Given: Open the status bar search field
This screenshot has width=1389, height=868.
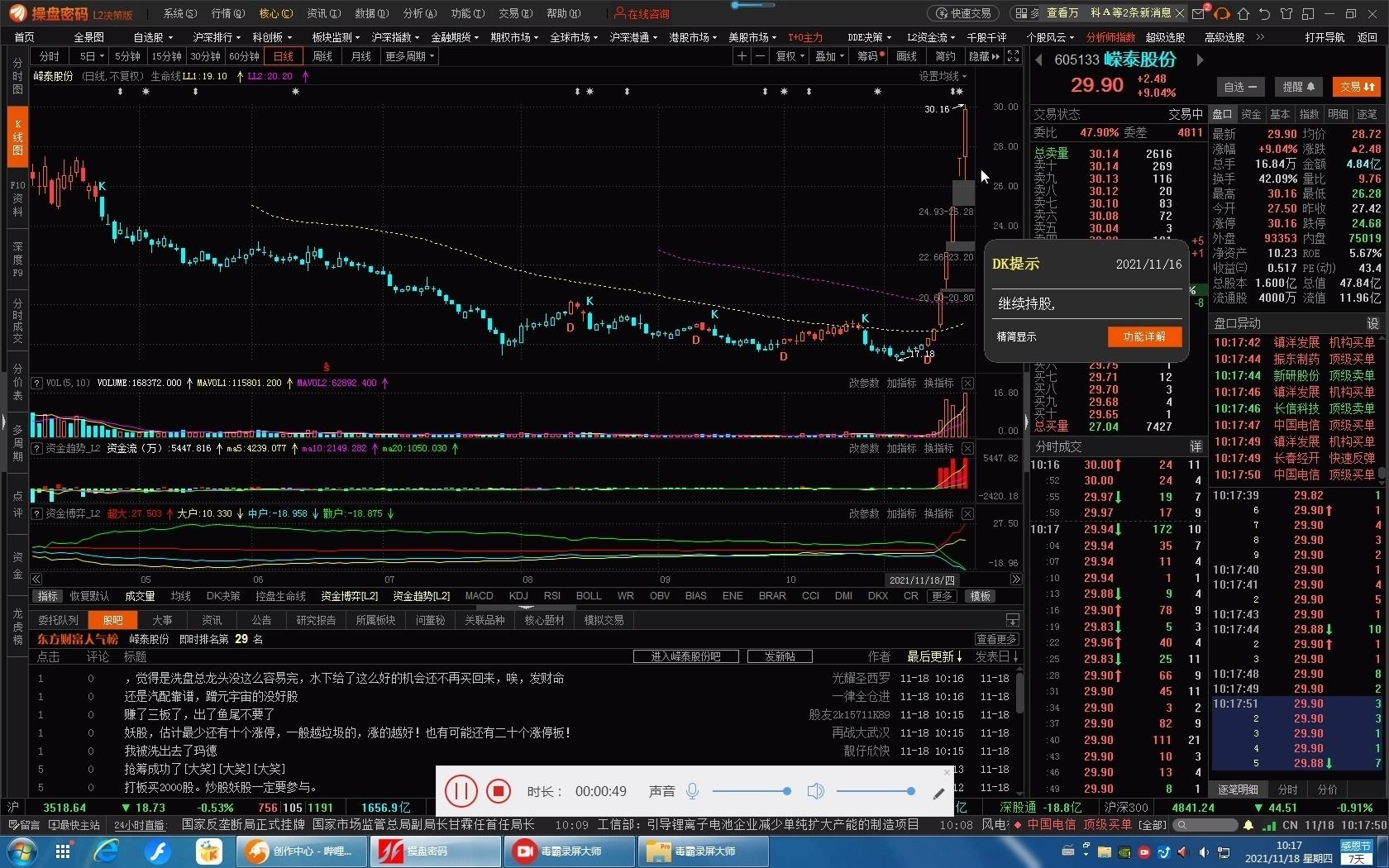Looking at the screenshot, I should coord(1204,825).
